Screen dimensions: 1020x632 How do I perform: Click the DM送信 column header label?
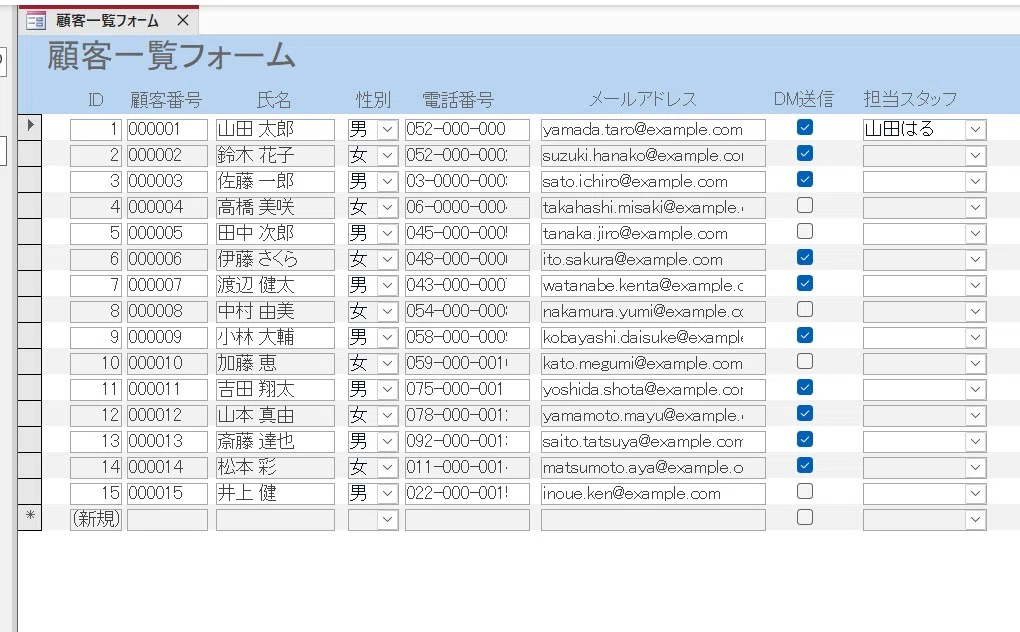803,99
